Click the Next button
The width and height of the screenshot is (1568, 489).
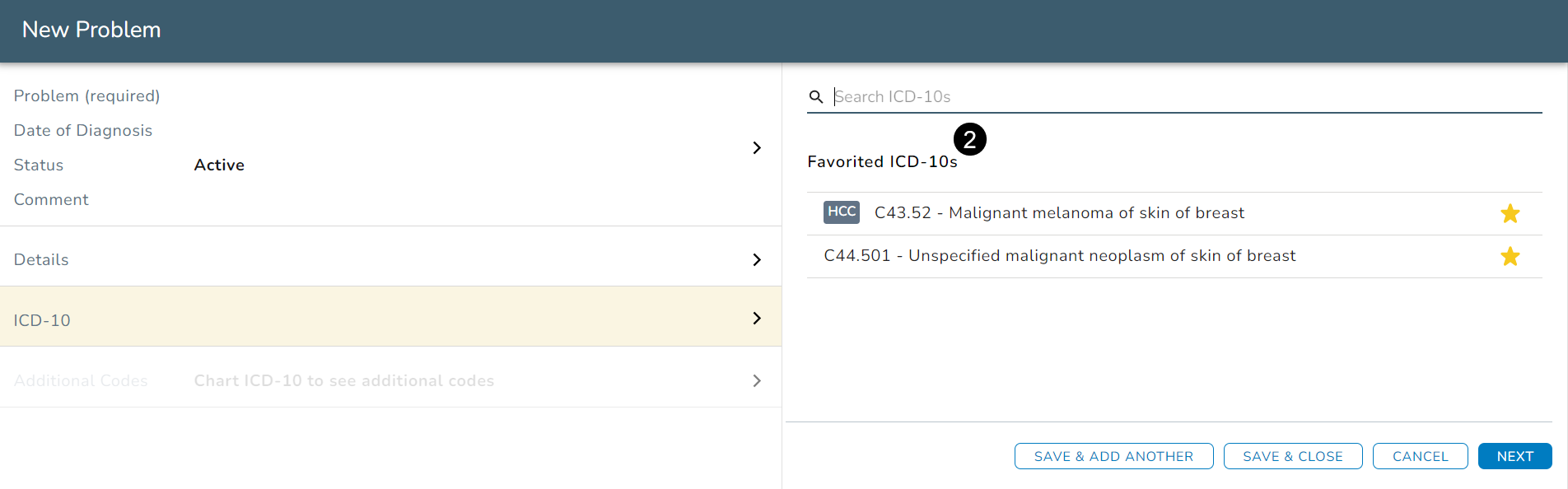(1514, 456)
